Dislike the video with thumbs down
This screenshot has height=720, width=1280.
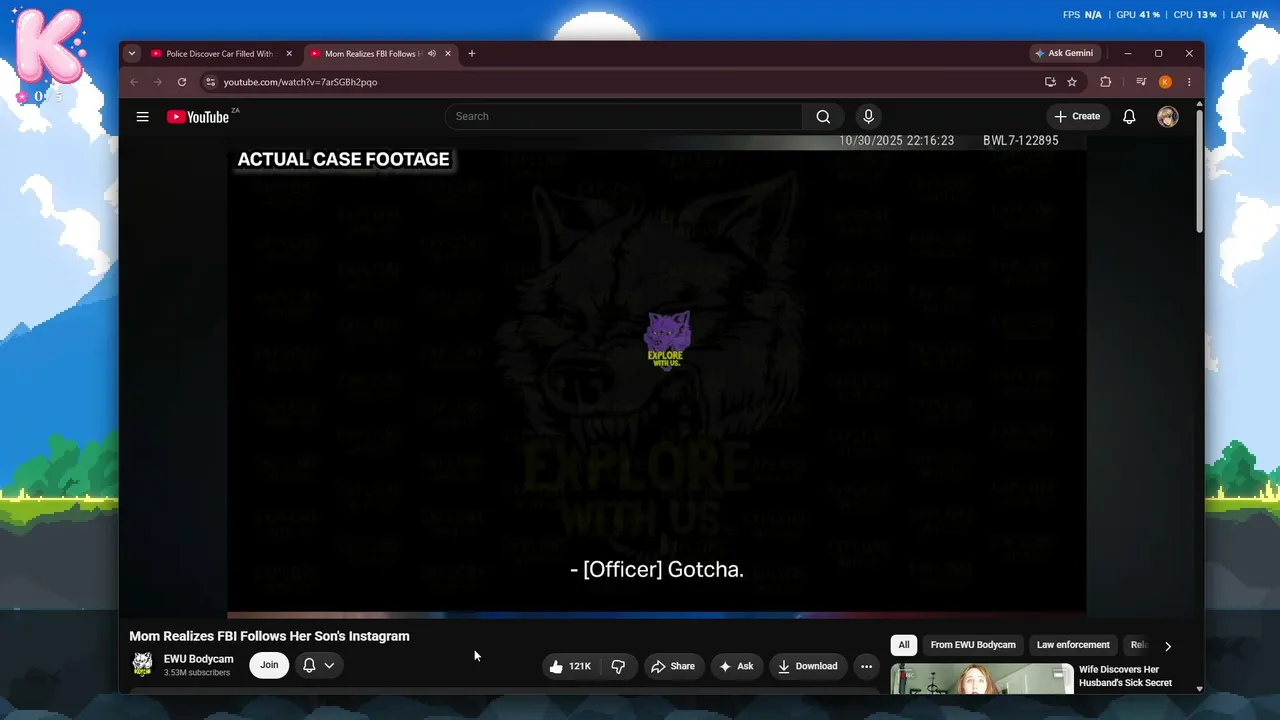[618, 666]
